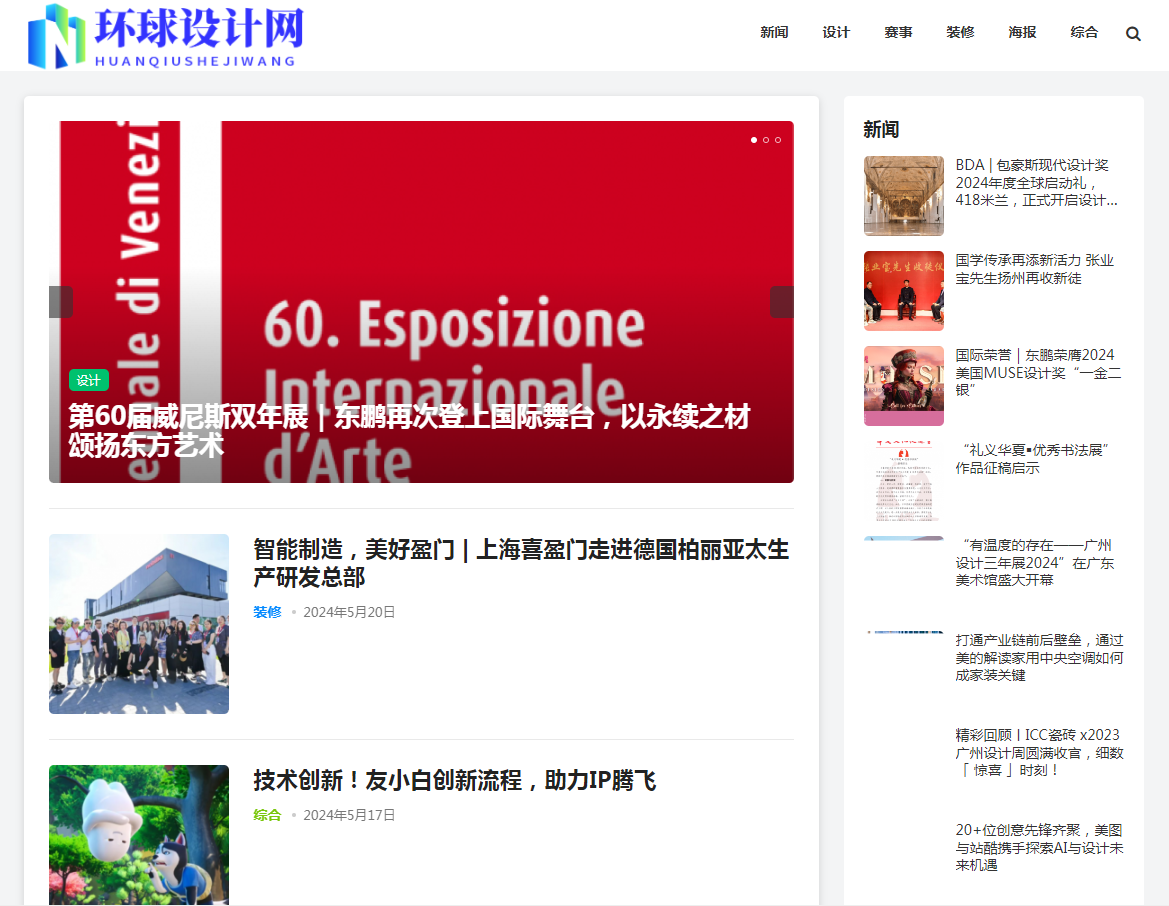Open headline 第60届威尼斯双年展 article
Screen dimensions: 1169x906
(409, 431)
